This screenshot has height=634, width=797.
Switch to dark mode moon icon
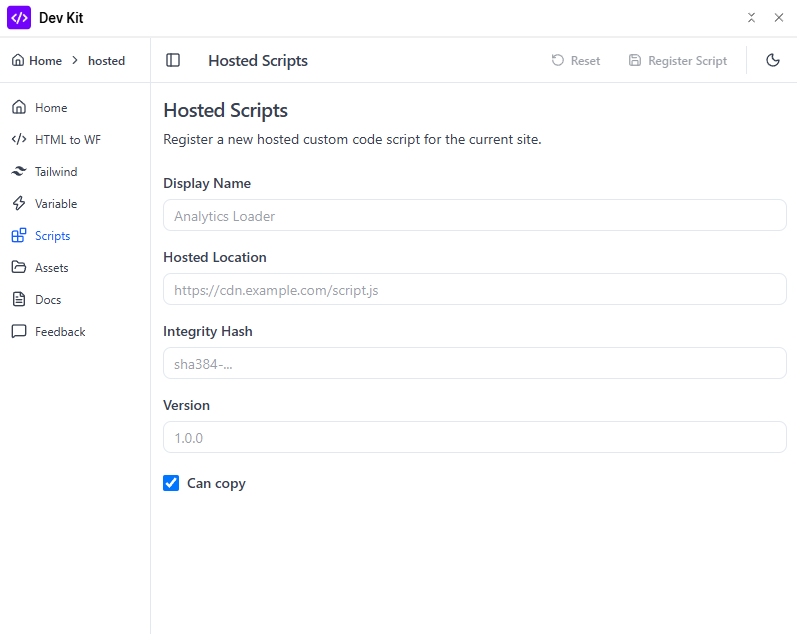point(773,61)
